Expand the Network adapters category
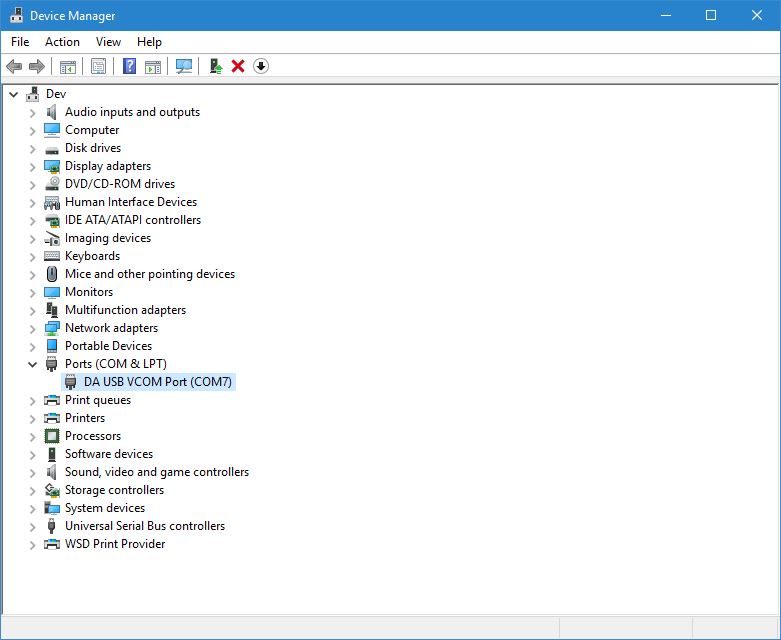 pyautogui.click(x=32, y=328)
